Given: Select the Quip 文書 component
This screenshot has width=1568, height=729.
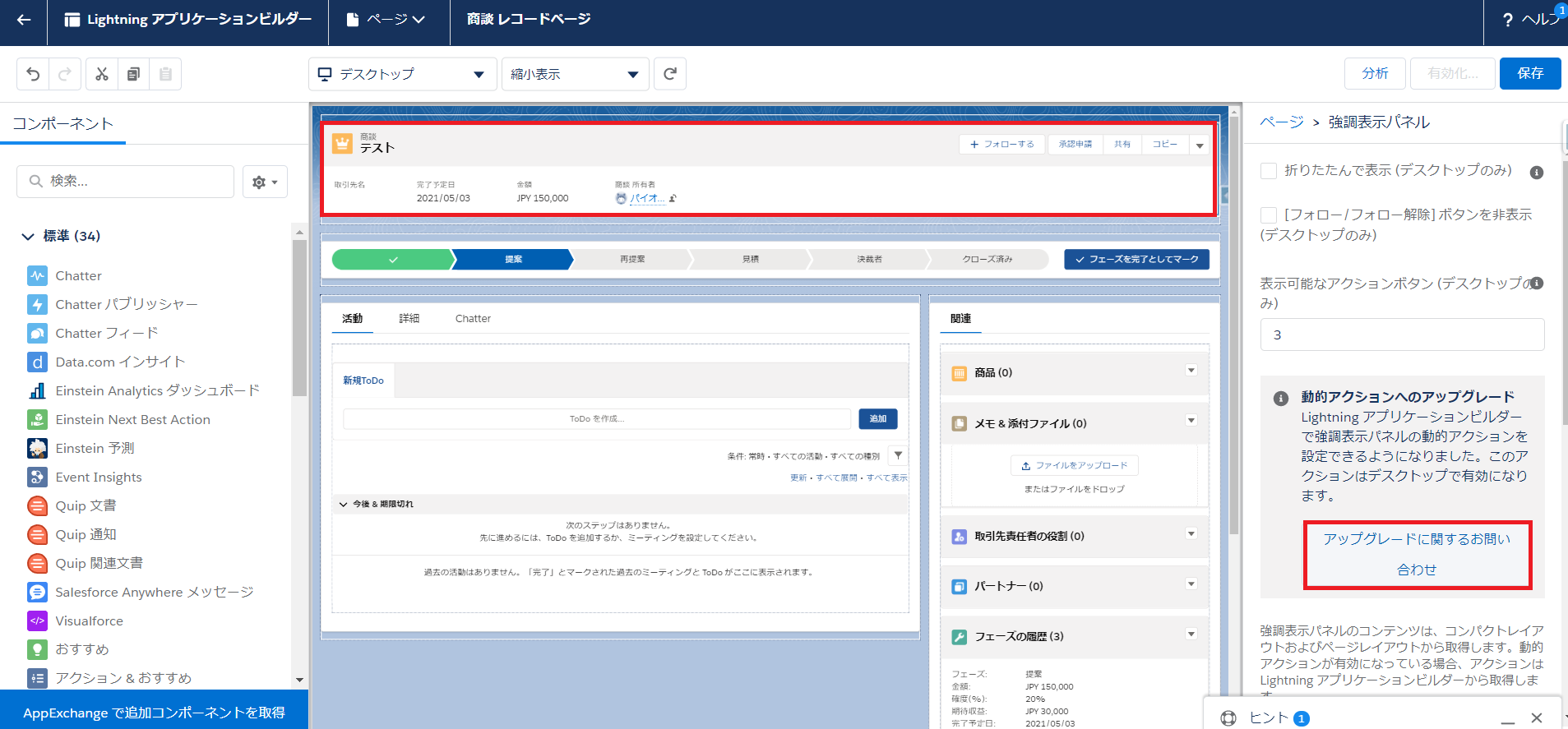Looking at the screenshot, I should click(86, 506).
